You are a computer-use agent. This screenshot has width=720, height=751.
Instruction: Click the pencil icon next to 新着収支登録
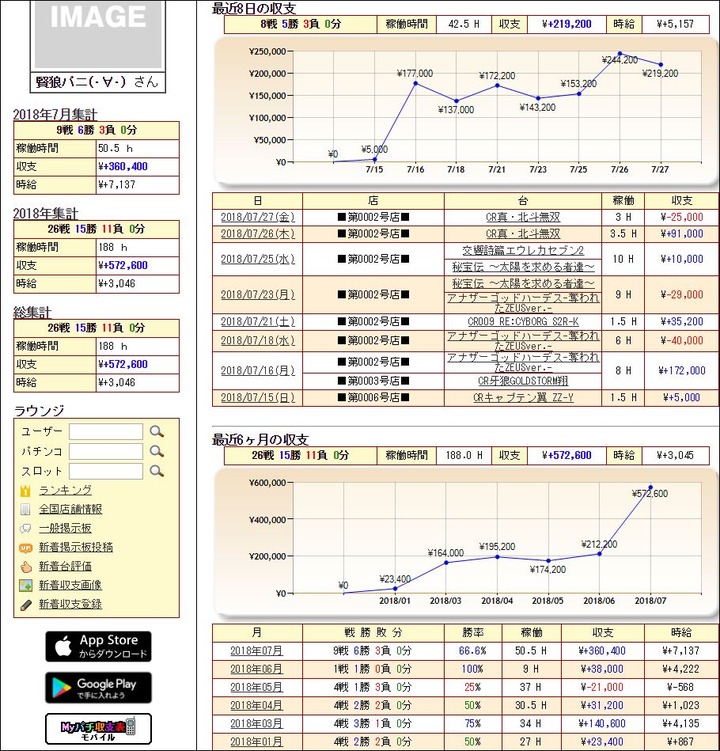(25, 604)
